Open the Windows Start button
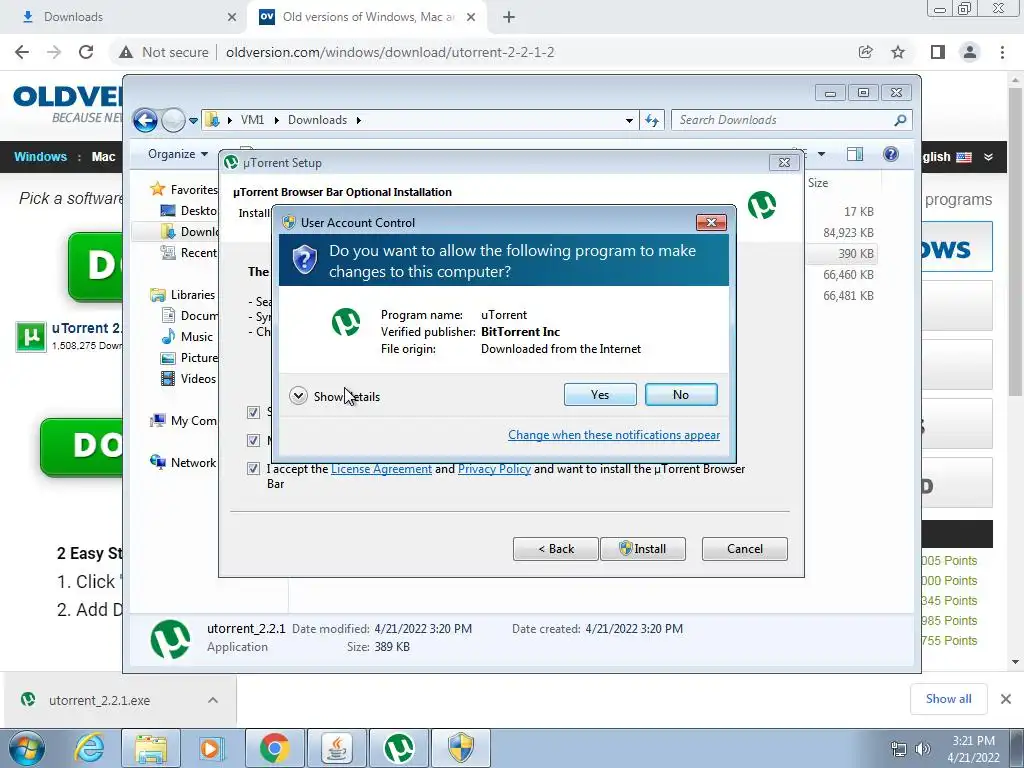1024x768 pixels. tap(26, 748)
